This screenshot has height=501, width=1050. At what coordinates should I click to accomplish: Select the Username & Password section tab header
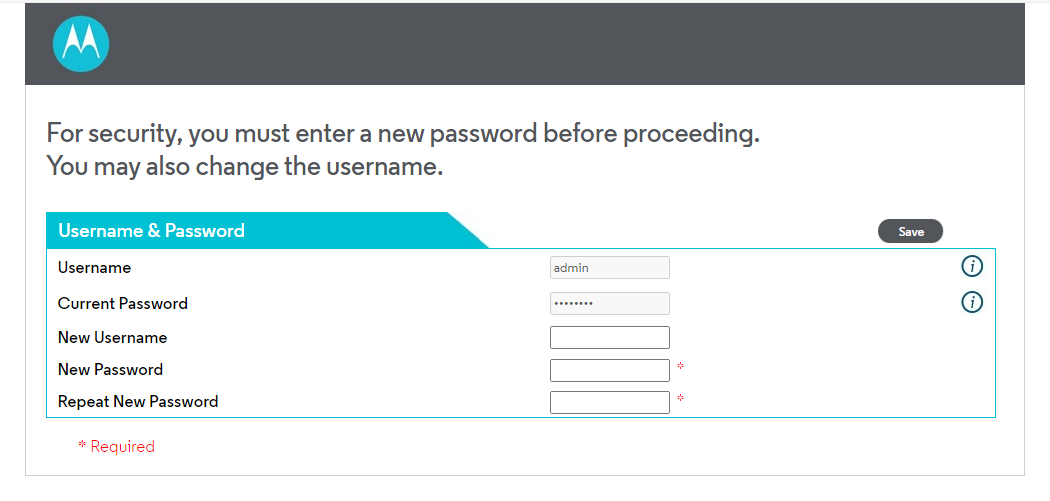pos(267,230)
